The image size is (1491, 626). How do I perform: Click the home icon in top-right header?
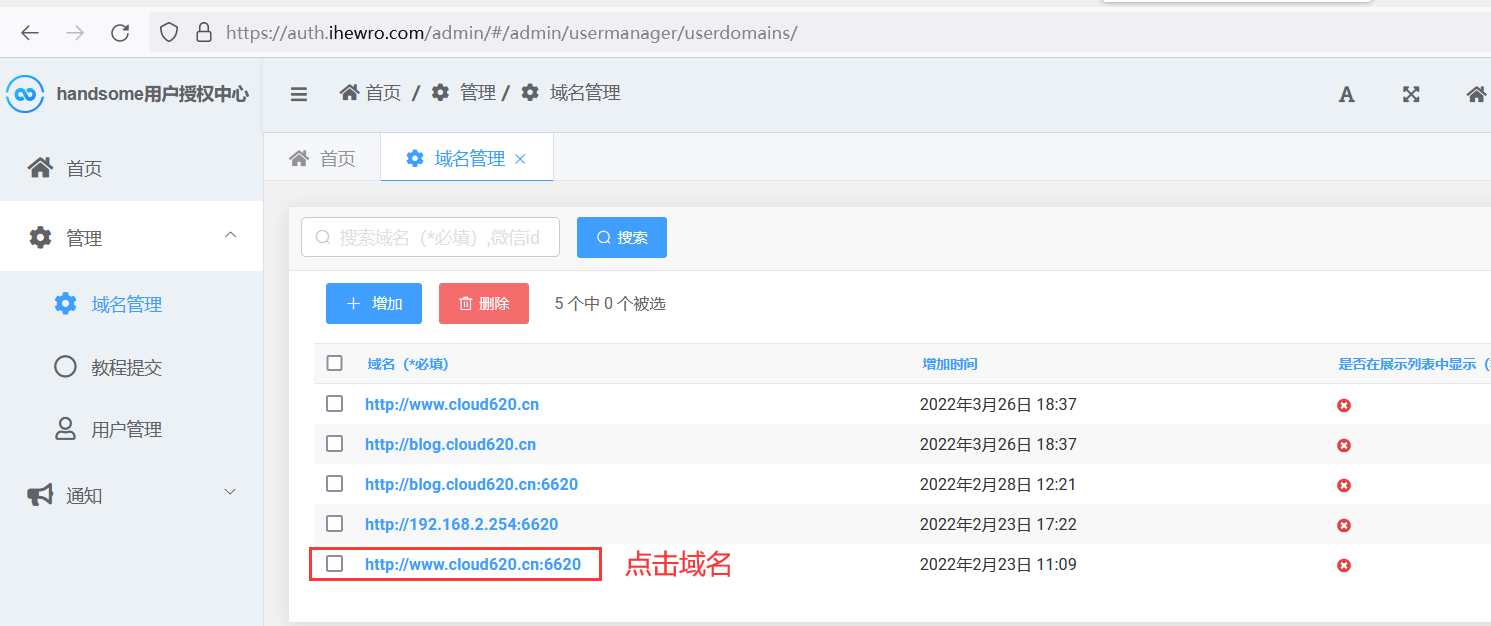pos(1476,94)
